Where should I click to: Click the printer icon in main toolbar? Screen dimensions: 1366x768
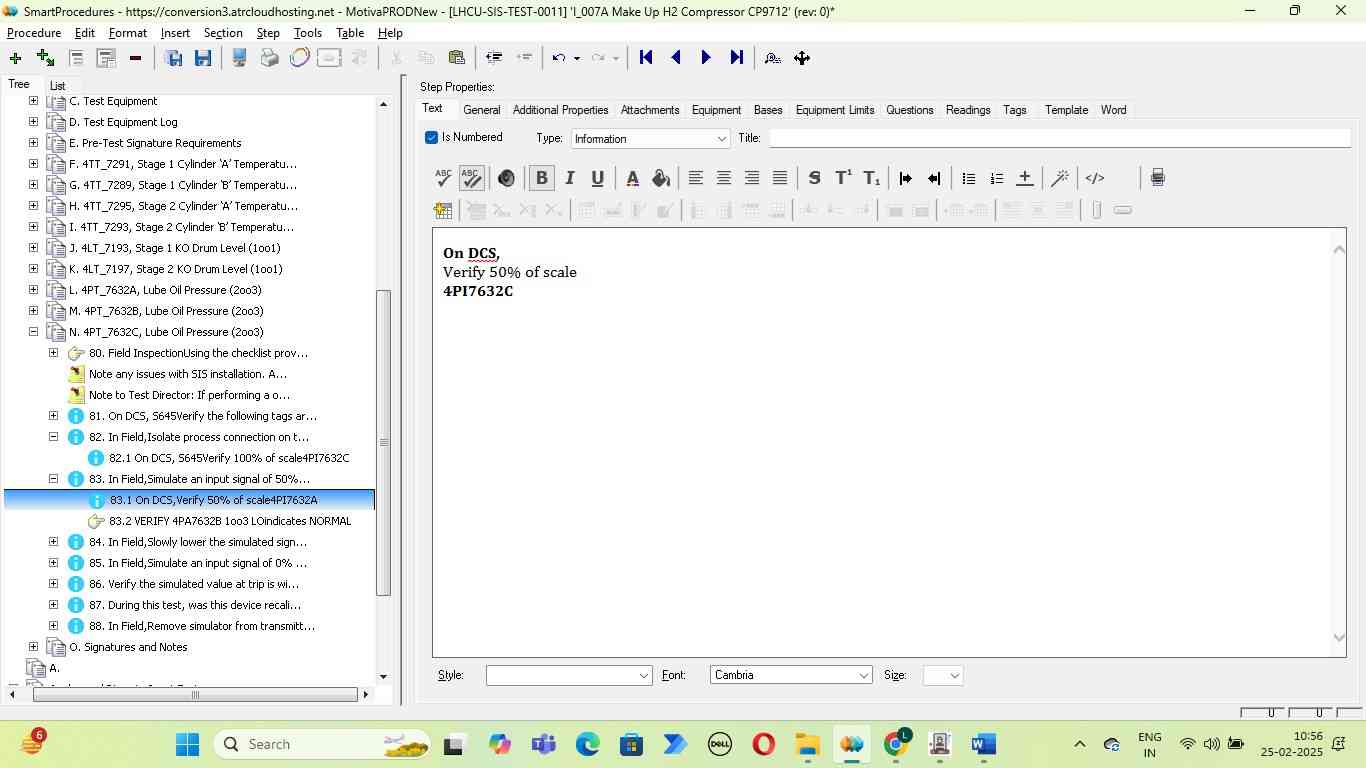(269, 58)
